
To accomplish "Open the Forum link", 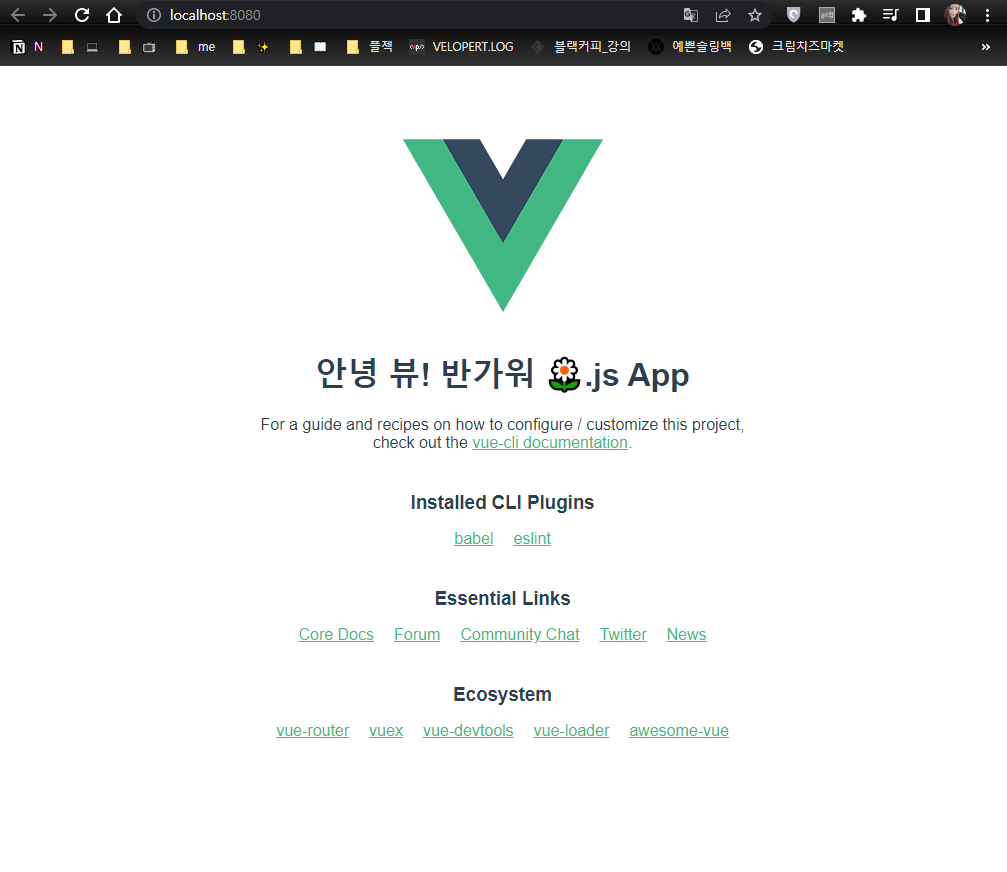I will [417, 634].
